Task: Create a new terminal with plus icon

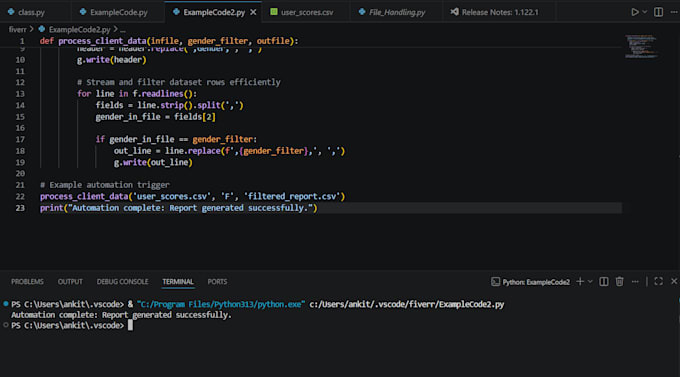Action: click(580, 282)
